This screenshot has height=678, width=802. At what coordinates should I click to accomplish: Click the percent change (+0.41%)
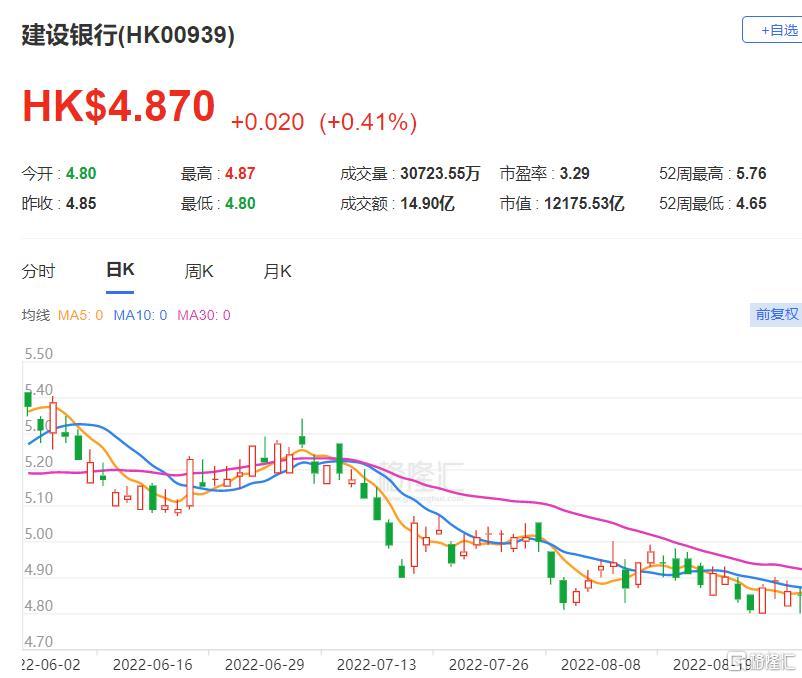click(x=368, y=123)
